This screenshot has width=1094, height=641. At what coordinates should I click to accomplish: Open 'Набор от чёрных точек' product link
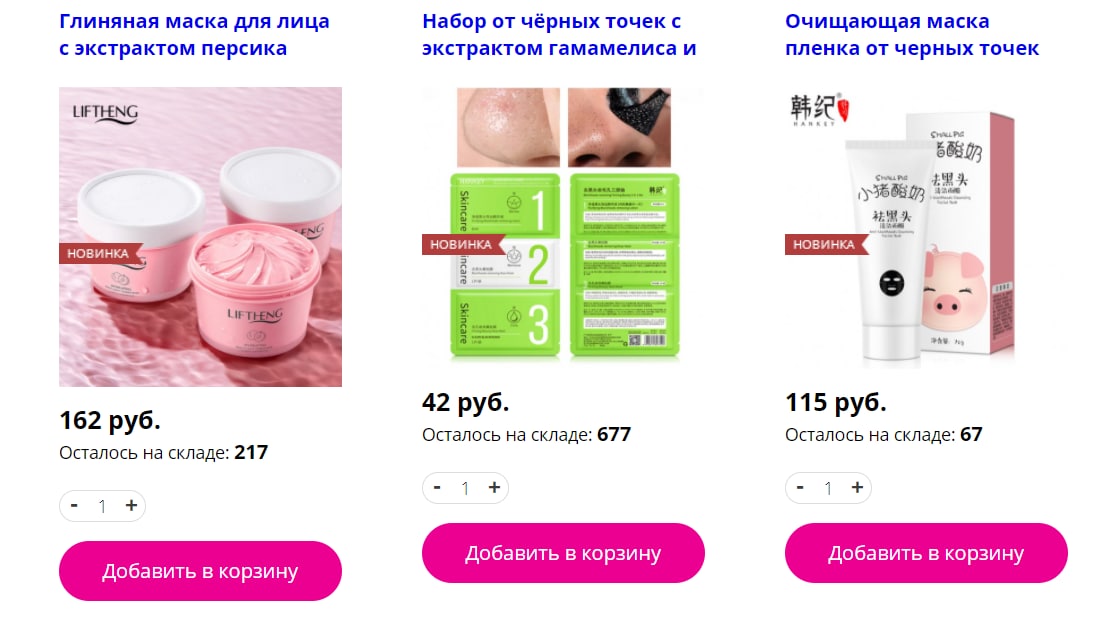point(559,35)
